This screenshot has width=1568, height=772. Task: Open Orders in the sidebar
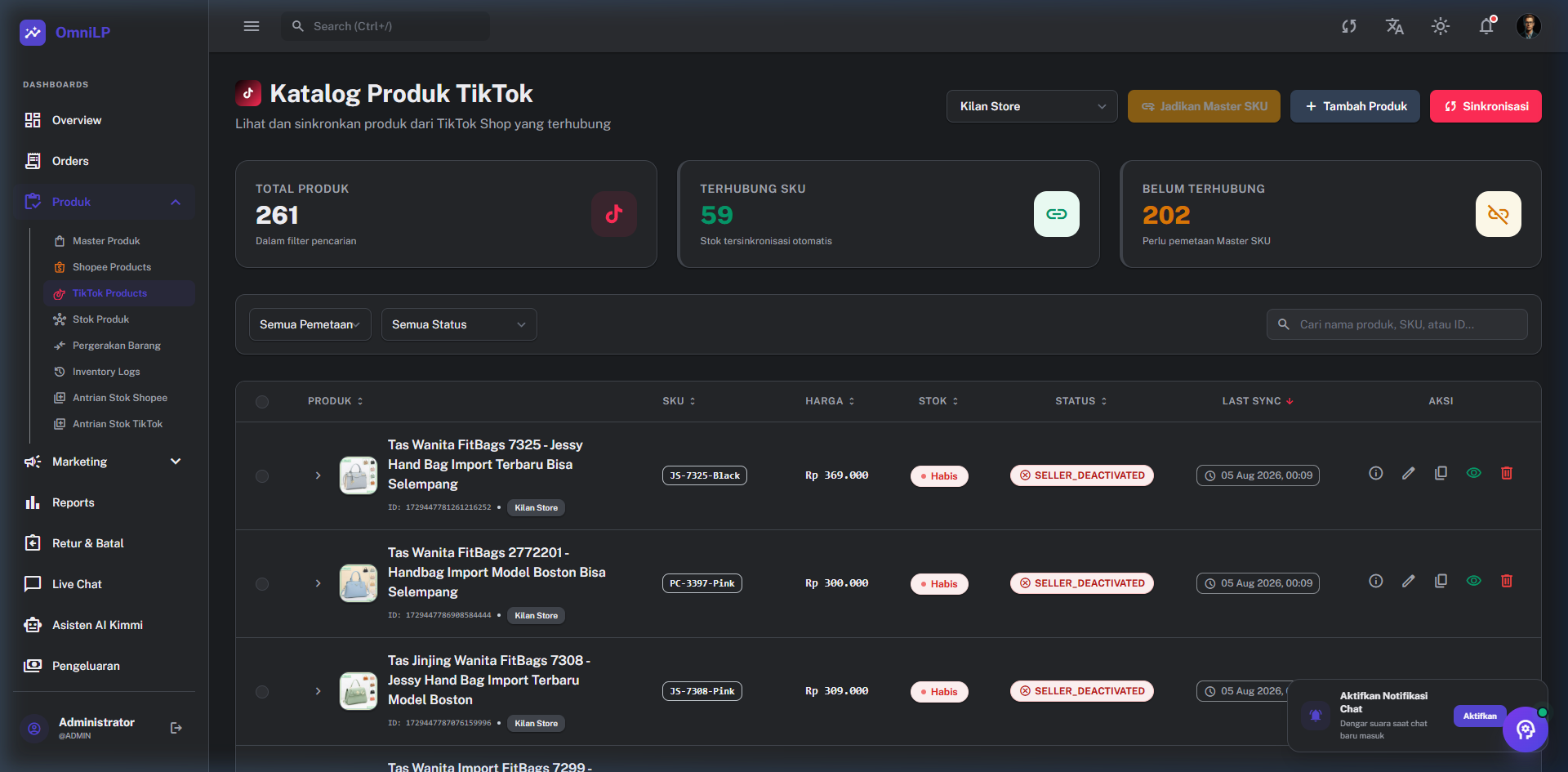tap(104, 161)
